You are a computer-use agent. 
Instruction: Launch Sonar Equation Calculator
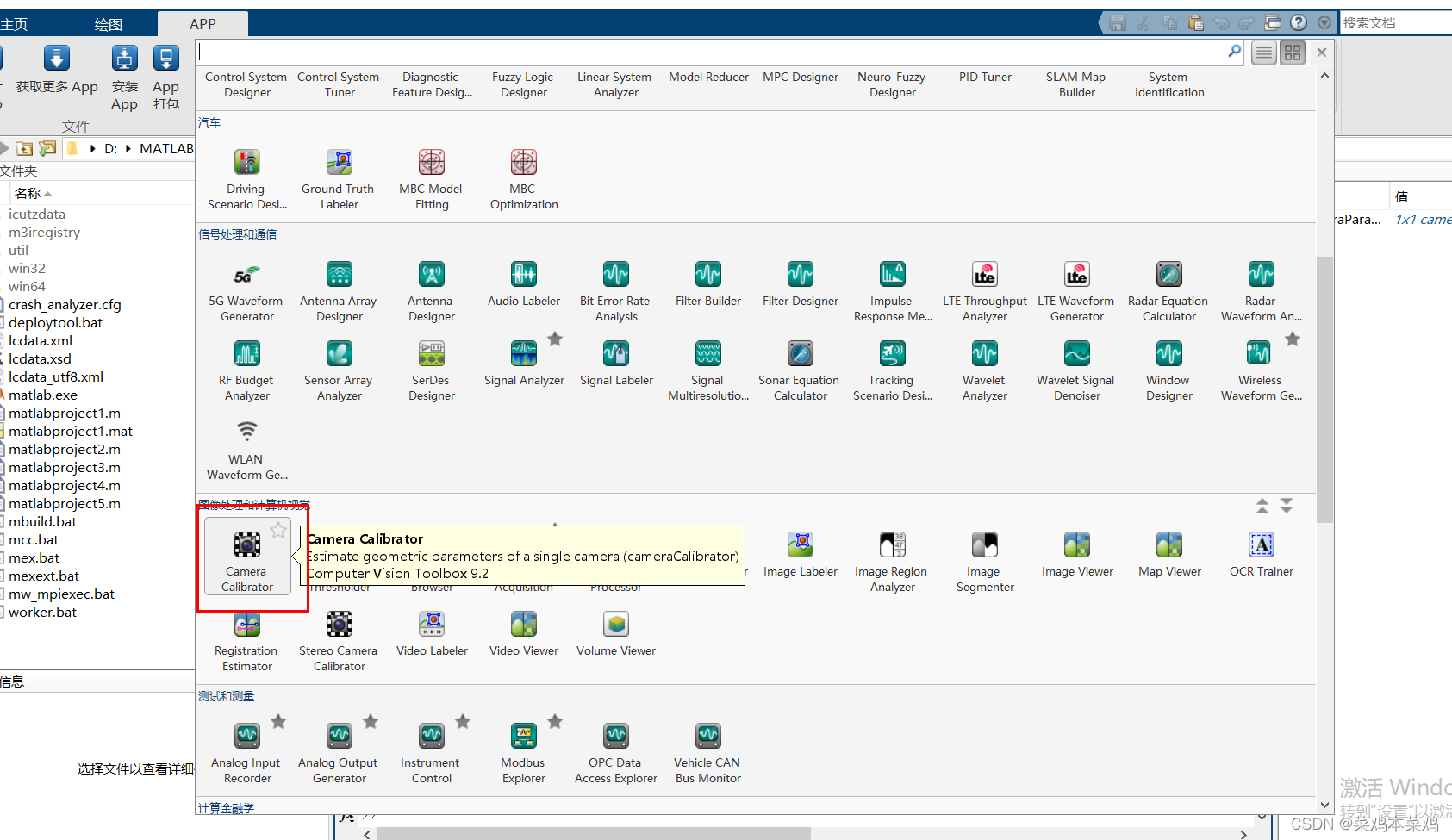[800, 370]
